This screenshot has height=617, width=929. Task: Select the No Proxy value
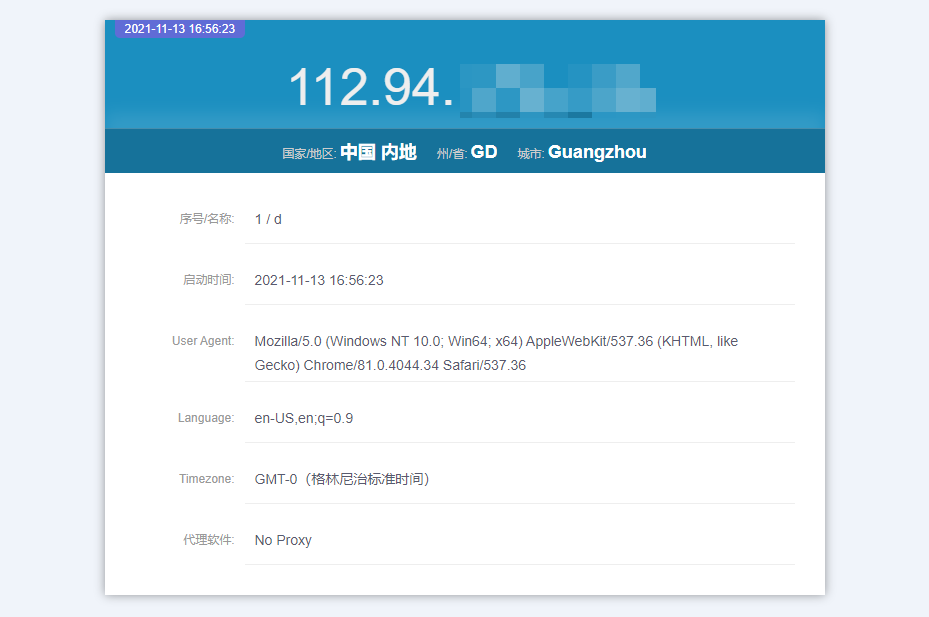(x=283, y=541)
